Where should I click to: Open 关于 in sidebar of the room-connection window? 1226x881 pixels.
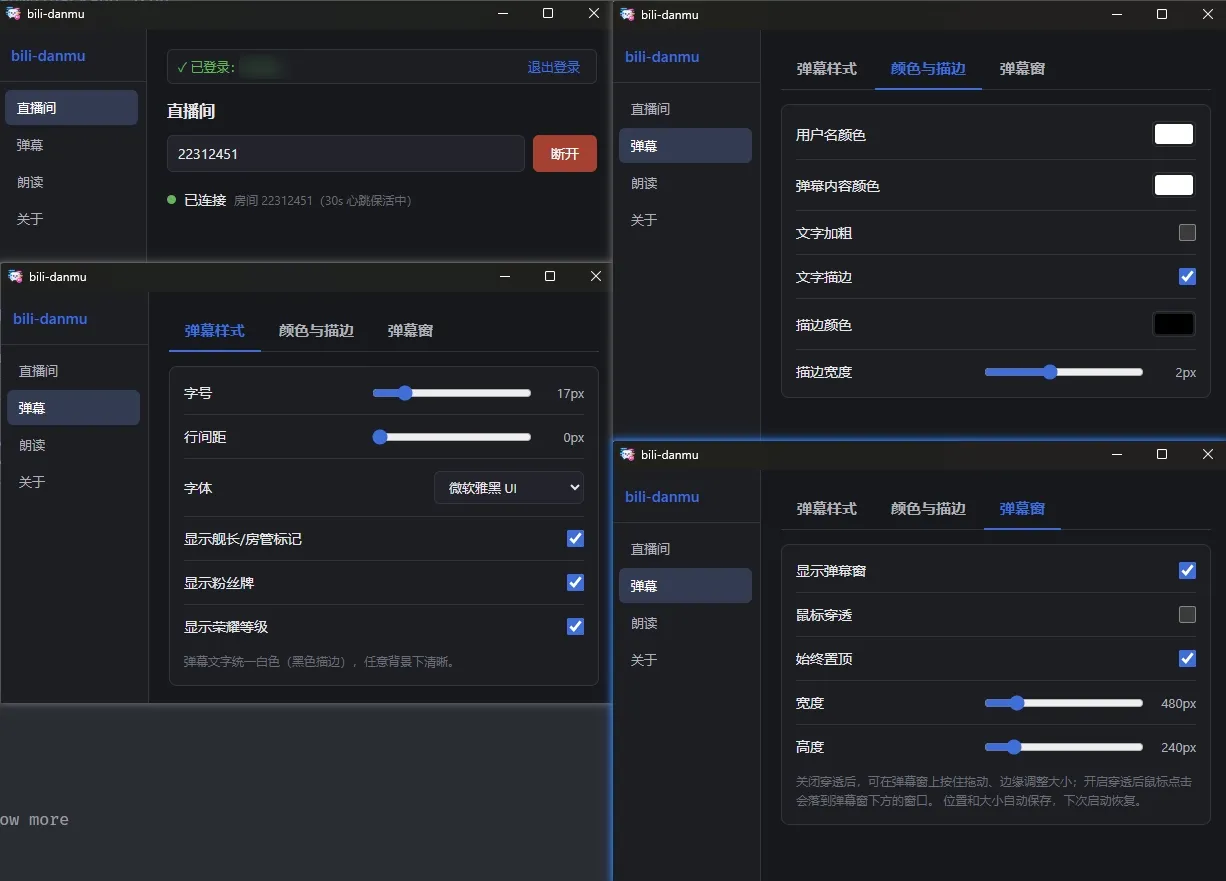[72, 219]
